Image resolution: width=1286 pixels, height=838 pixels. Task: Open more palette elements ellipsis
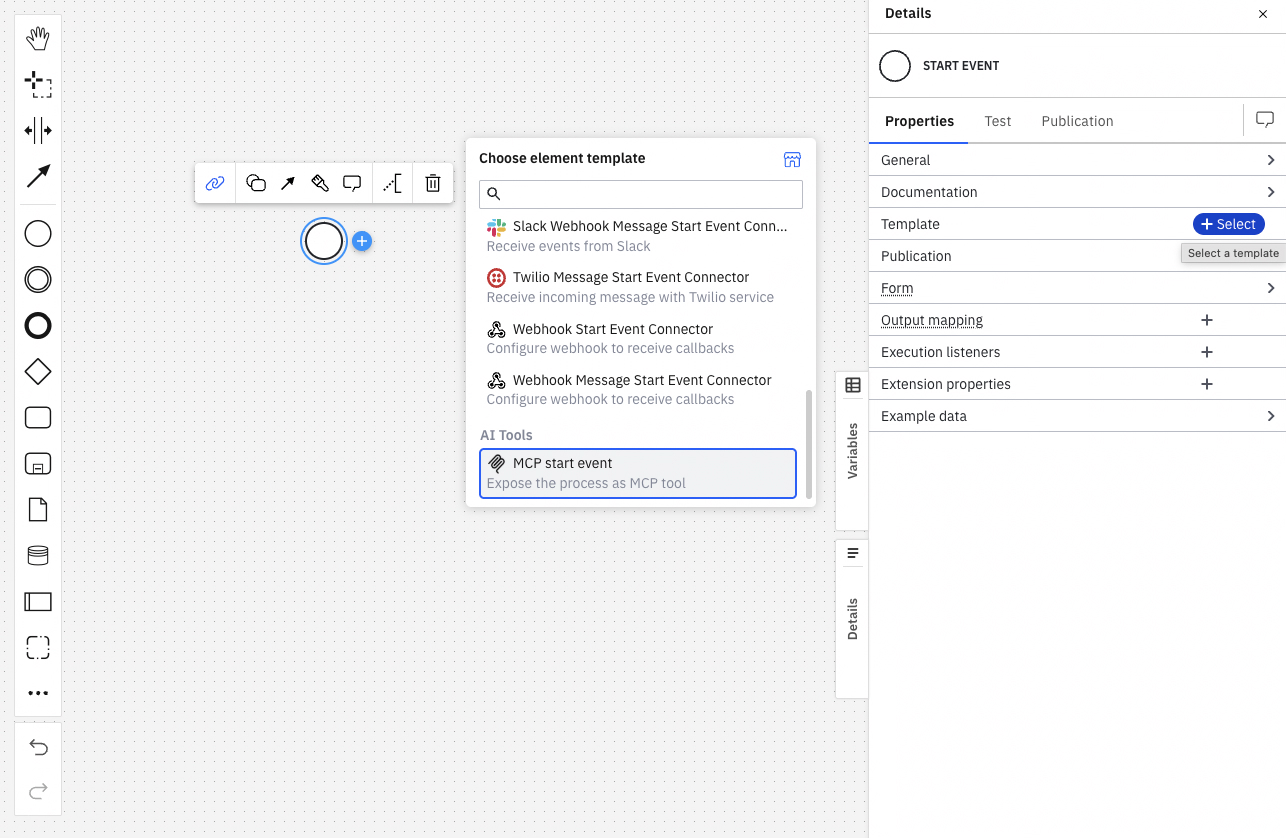pos(38,693)
